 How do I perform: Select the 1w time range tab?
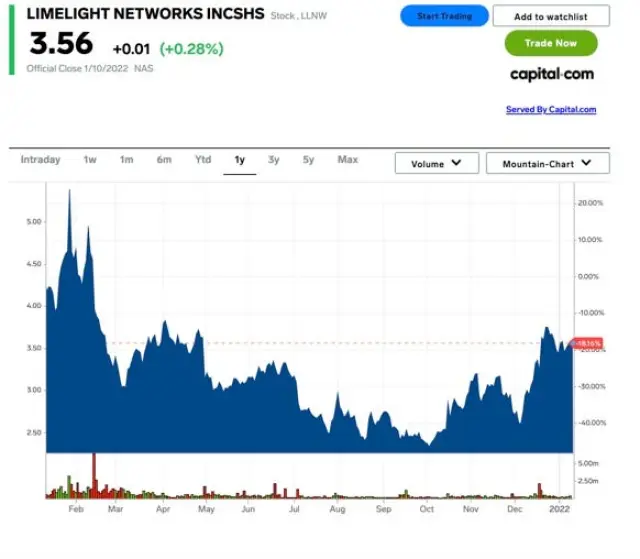(90, 160)
